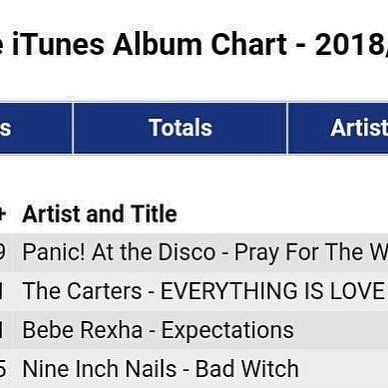This screenshot has height=388, width=388.
Task: Click the '+' column header beside Artist and Title
Action: pos(3,214)
